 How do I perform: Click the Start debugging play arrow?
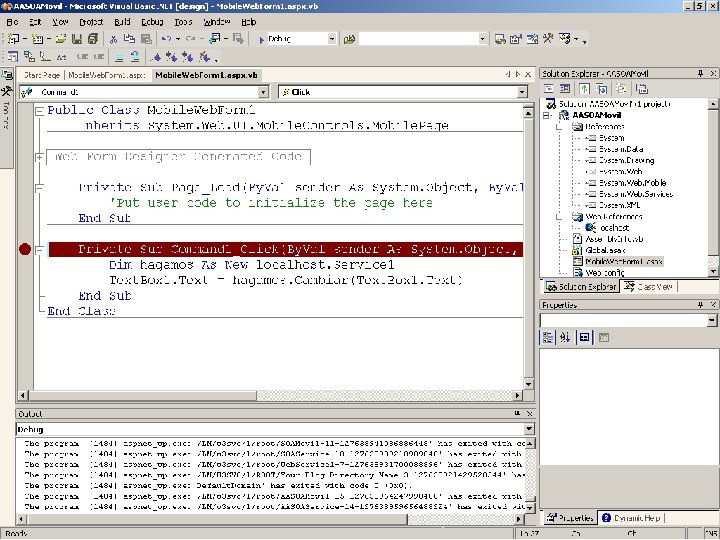[261, 39]
